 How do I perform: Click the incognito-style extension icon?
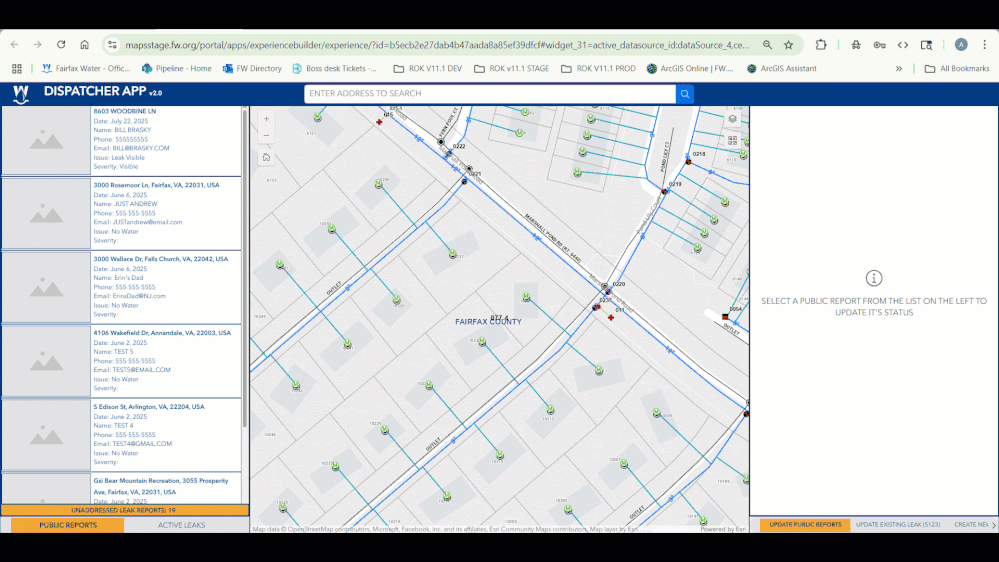pyautogui.click(x=856, y=45)
